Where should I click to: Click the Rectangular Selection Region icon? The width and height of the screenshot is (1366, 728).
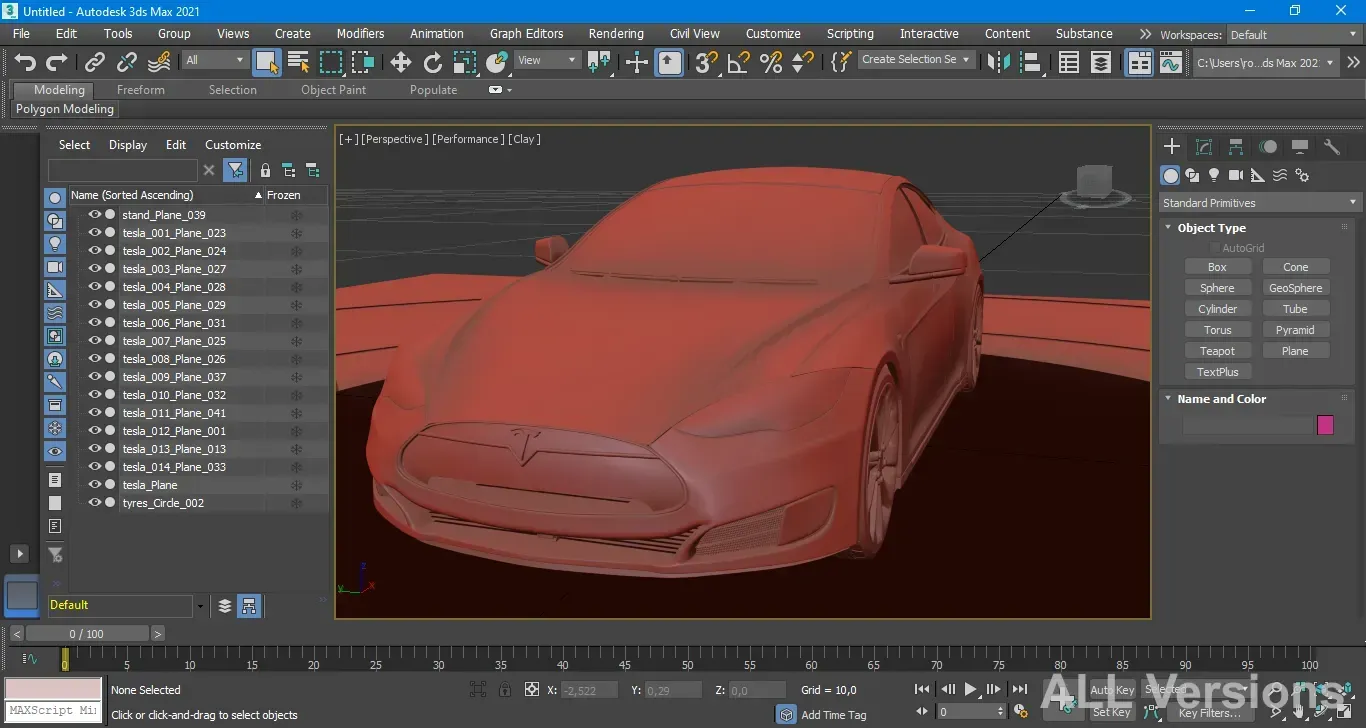(331, 62)
